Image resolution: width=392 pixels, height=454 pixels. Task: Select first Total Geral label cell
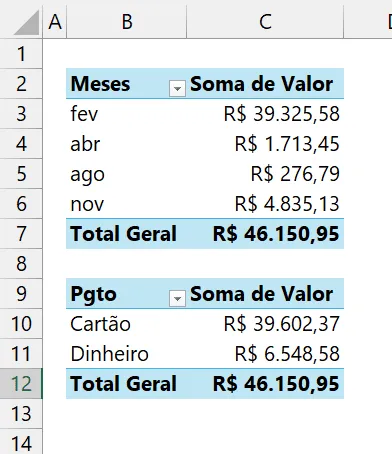(126, 234)
